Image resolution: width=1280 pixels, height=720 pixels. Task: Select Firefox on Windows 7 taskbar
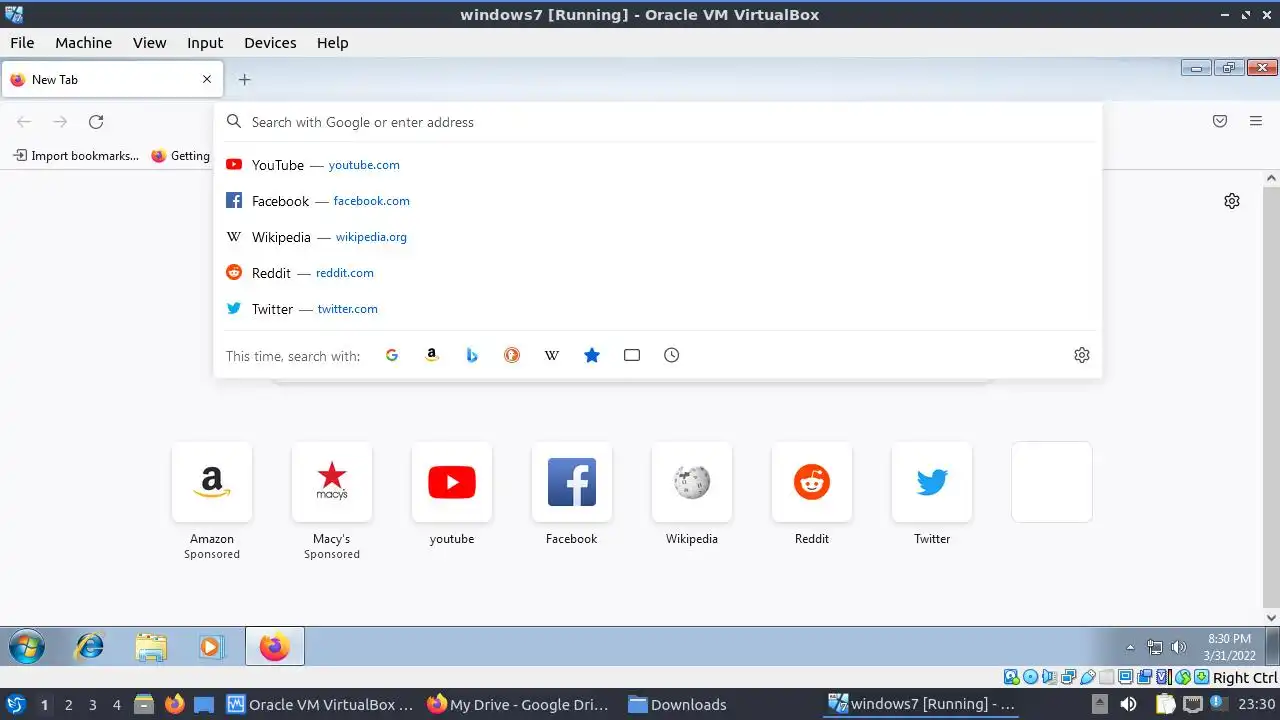[x=275, y=647]
